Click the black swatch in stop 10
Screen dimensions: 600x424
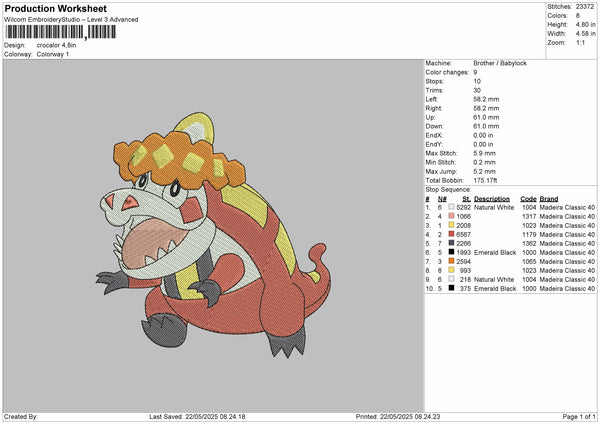(452, 288)
